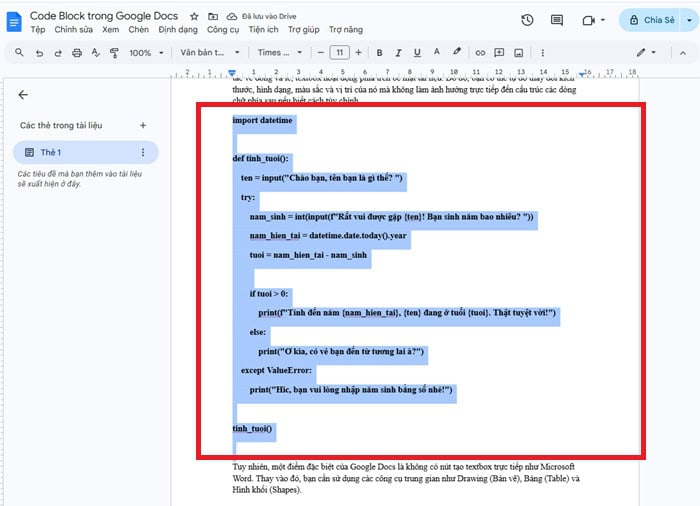
Task: Click the line 'def tinh_tuoi():'
Action: point(260,159)
